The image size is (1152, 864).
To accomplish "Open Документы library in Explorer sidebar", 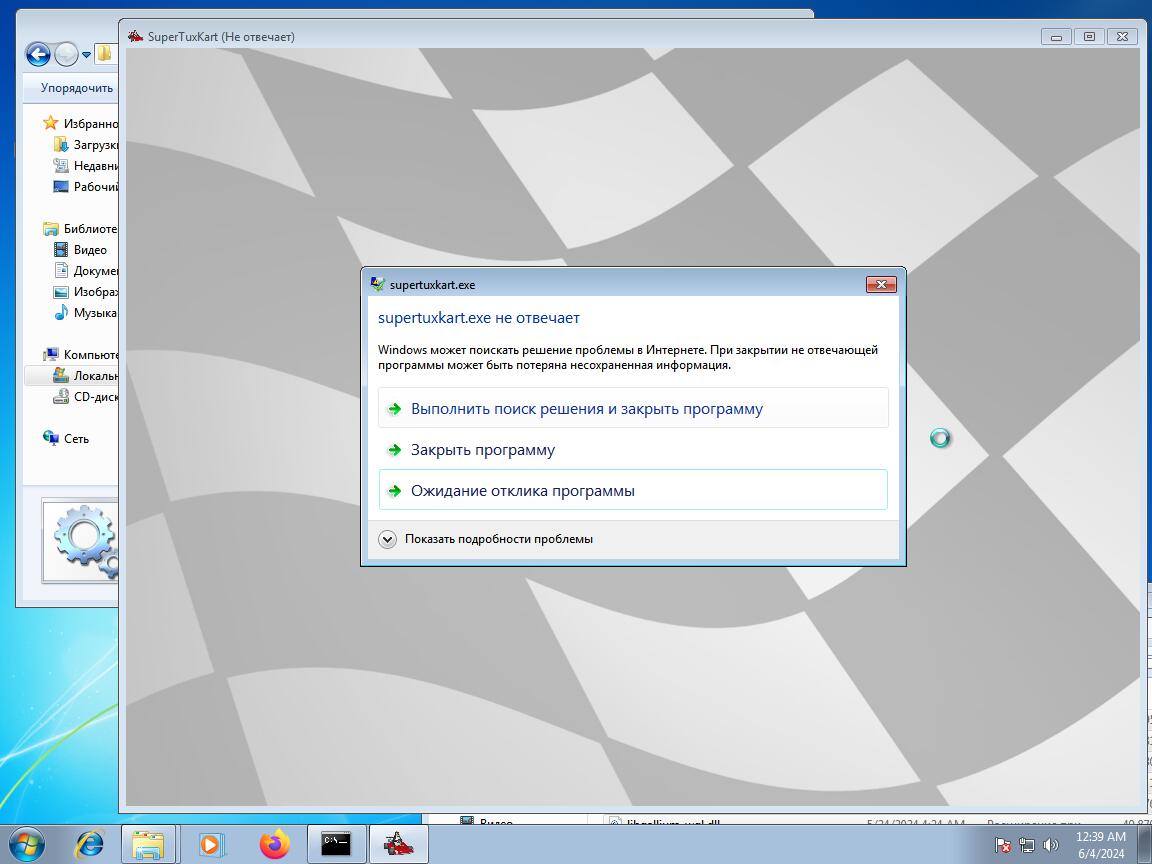I will (87, 270).
